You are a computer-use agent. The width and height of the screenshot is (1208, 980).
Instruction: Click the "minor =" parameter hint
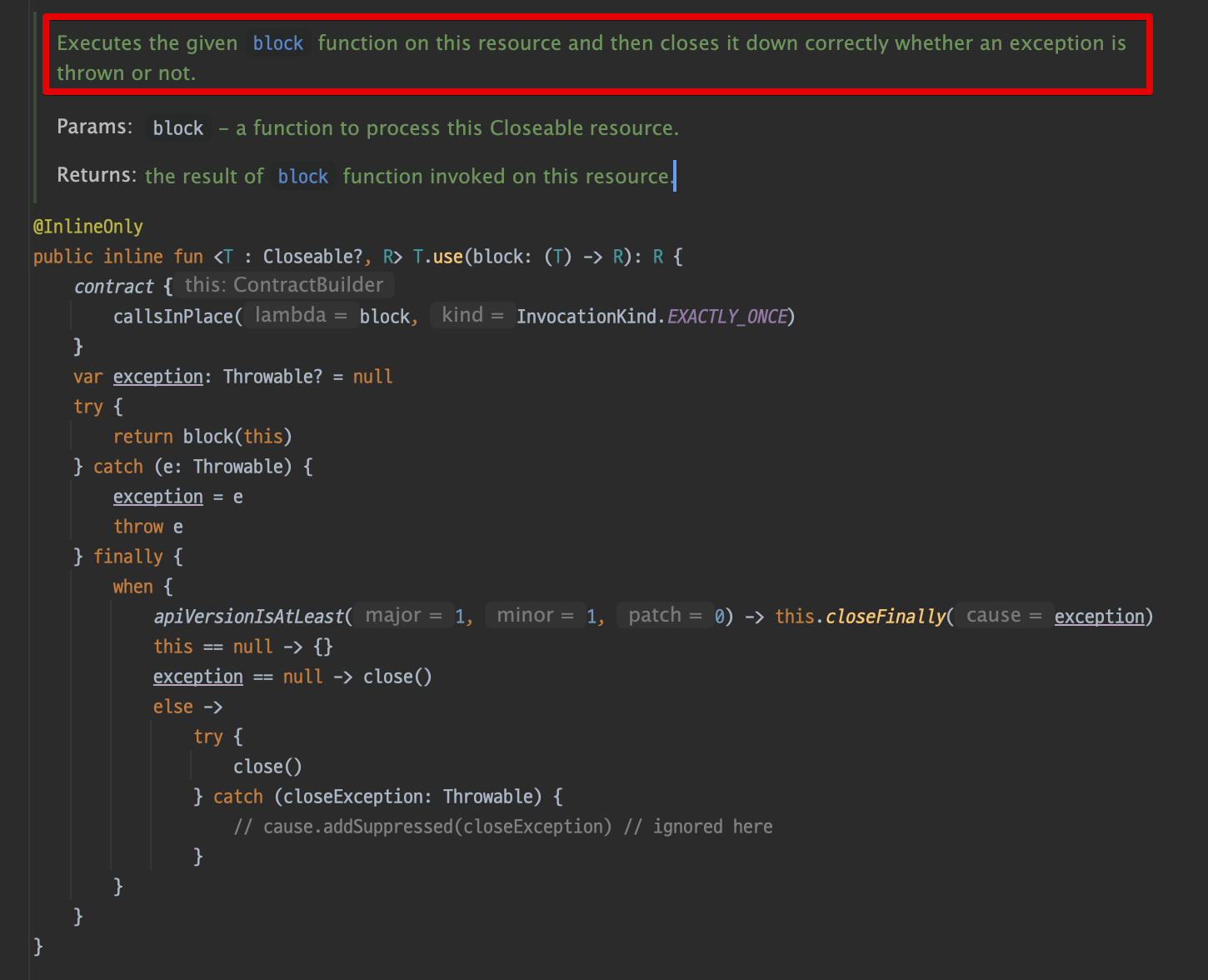(535, 615)
